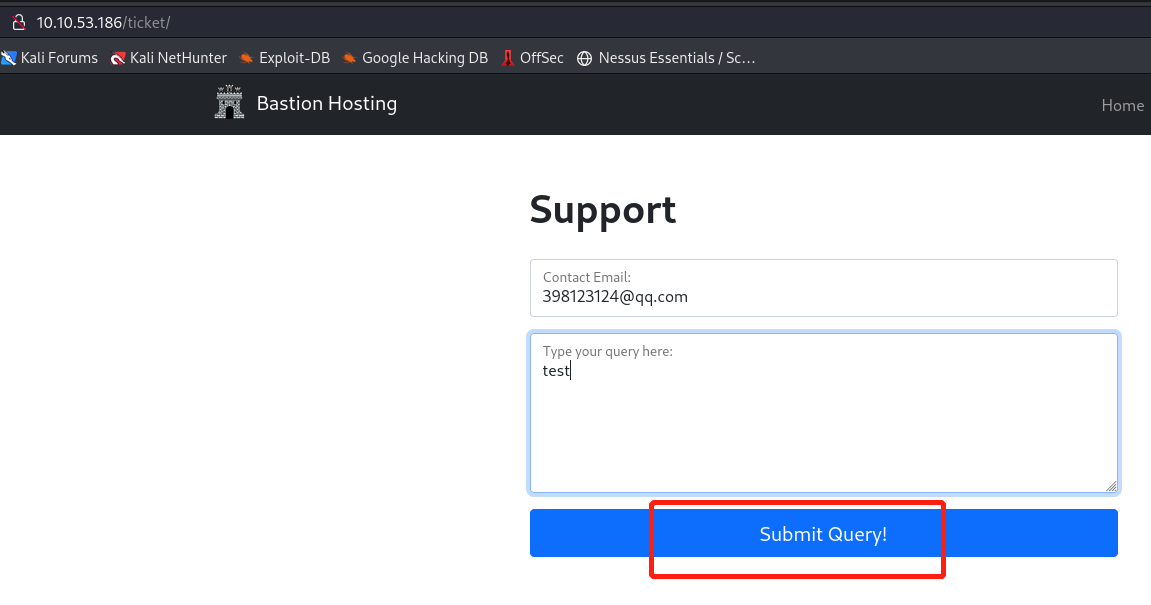Go to the Home nav link

[1122, 105]
